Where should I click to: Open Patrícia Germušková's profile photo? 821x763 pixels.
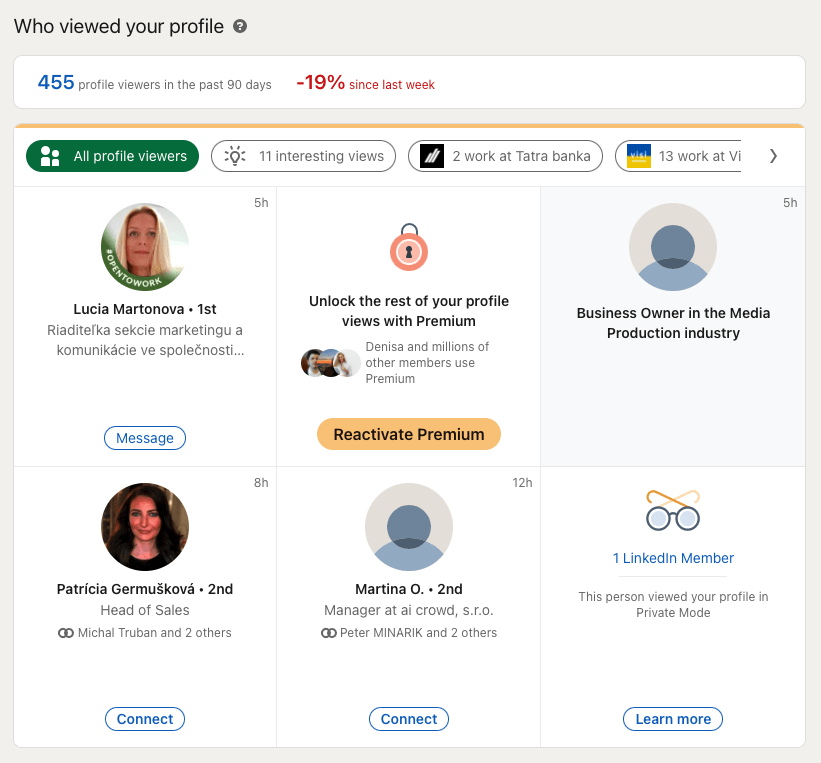click(145, 527)
